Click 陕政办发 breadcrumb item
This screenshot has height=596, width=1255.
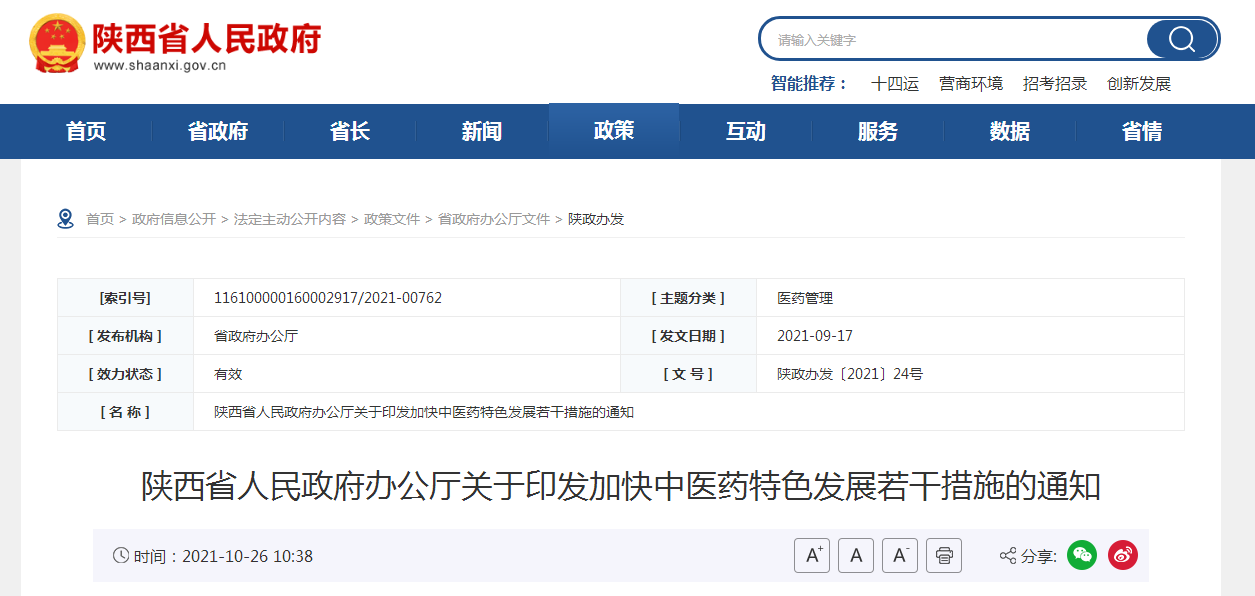click(x=596, y=219)
